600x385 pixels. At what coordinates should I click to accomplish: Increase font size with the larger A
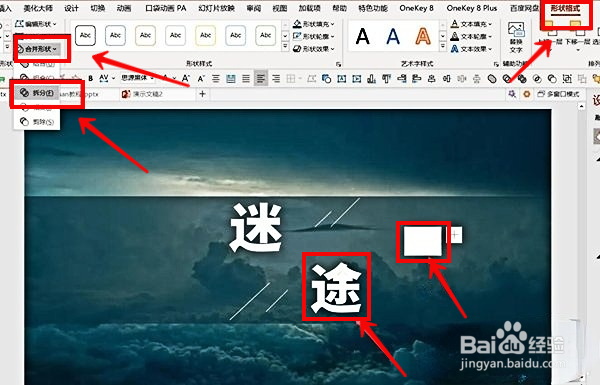(186, 78)
